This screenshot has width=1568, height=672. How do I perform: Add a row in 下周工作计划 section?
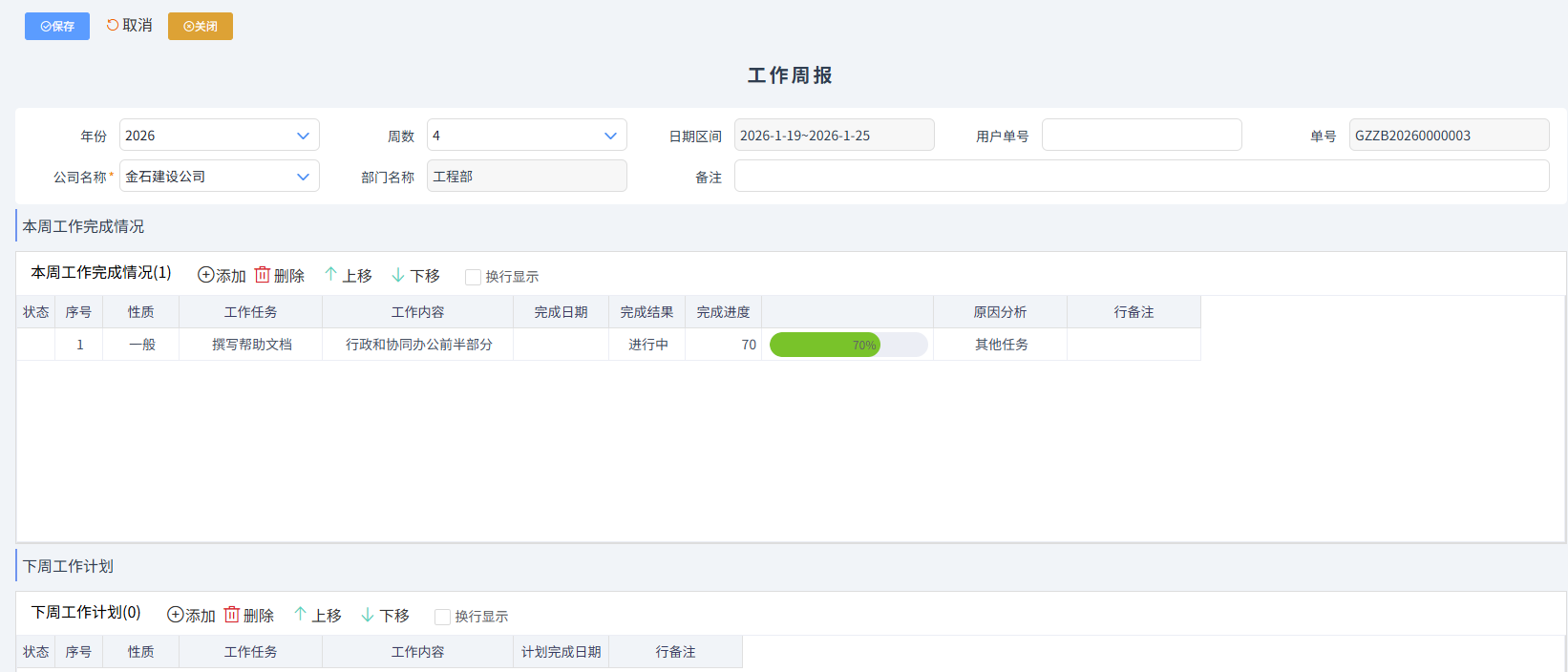click(x=191, y=615)
